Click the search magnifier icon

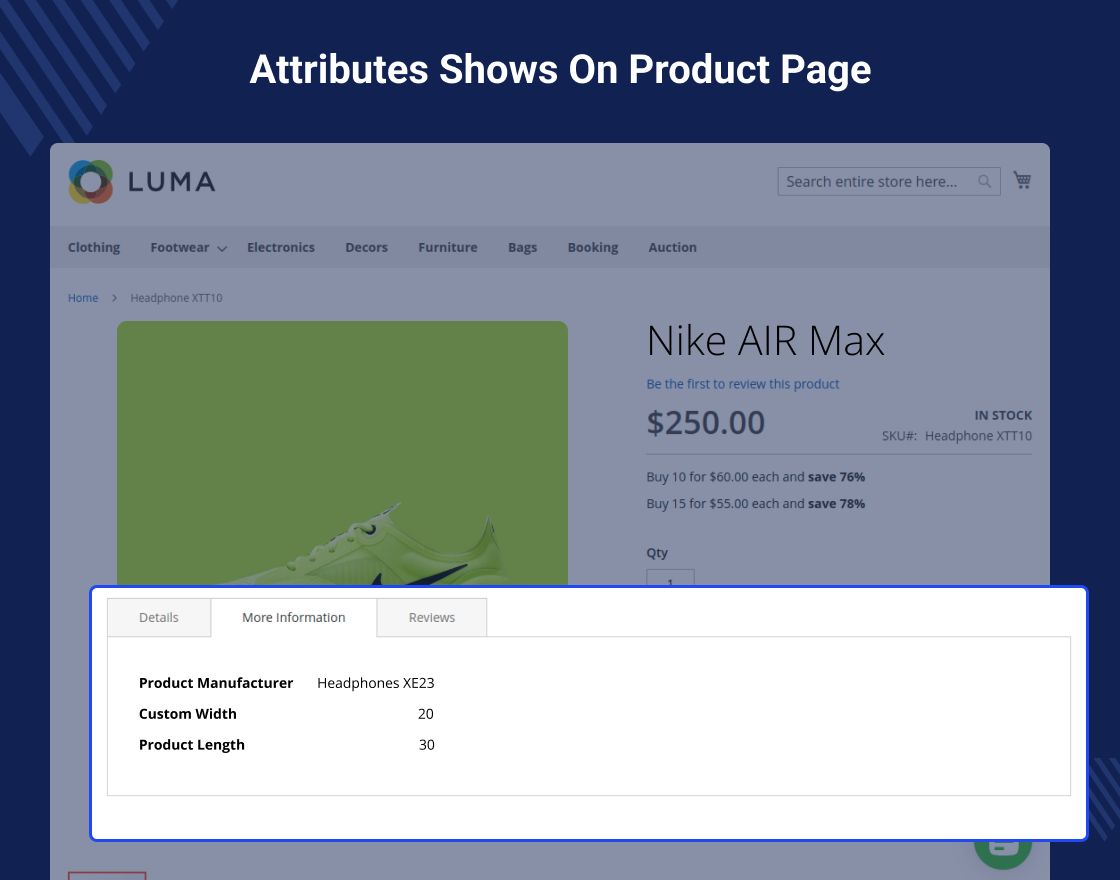pyautogui.click(x=984, y=181)
